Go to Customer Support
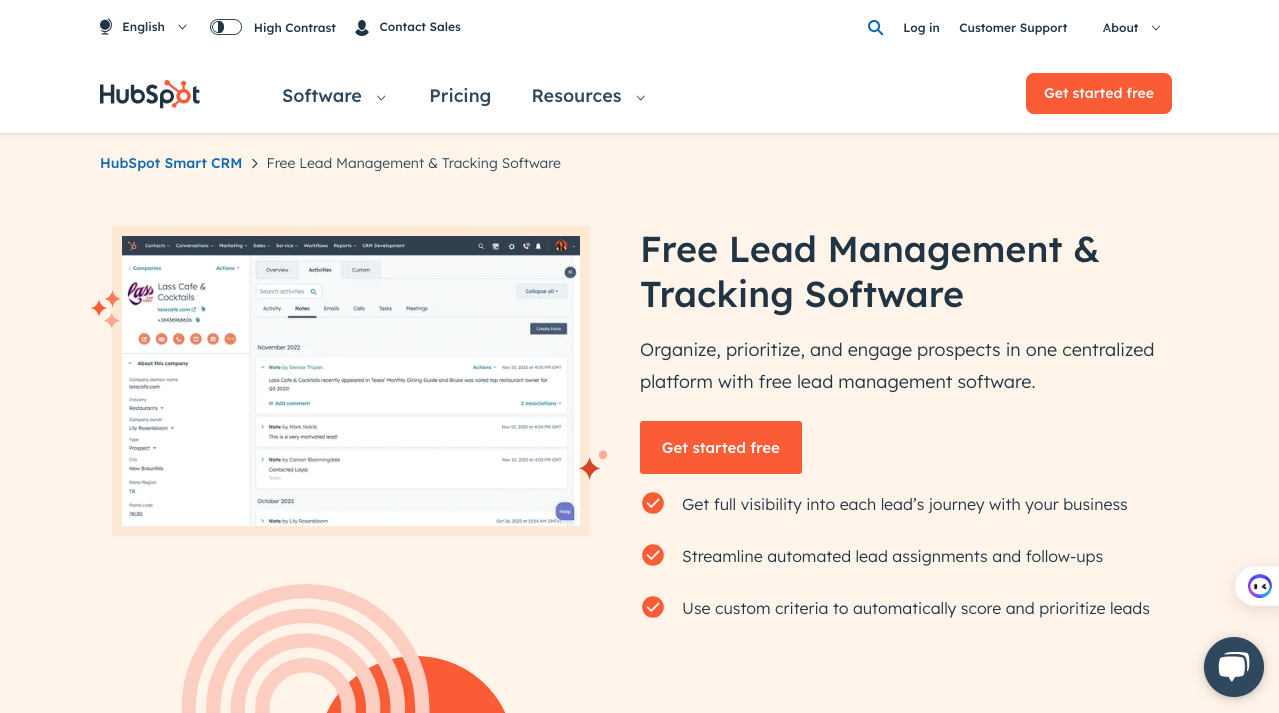 tap(1013, 28)
